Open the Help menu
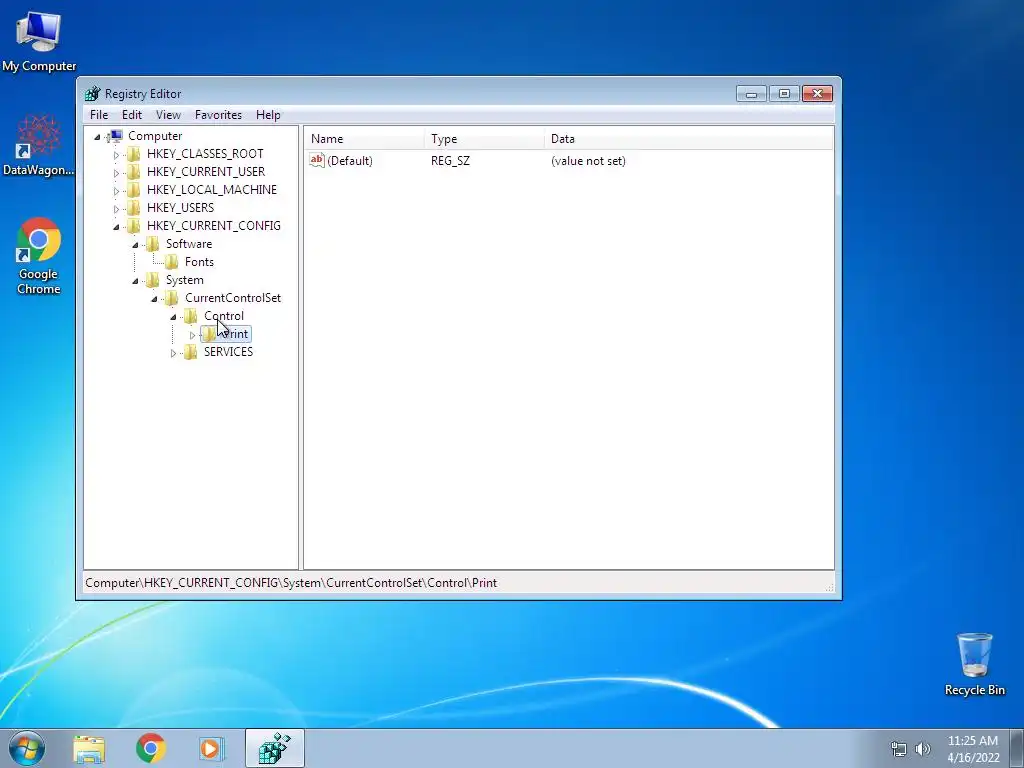This screenshot has height=768, width=1024. [x=268, y=115]
